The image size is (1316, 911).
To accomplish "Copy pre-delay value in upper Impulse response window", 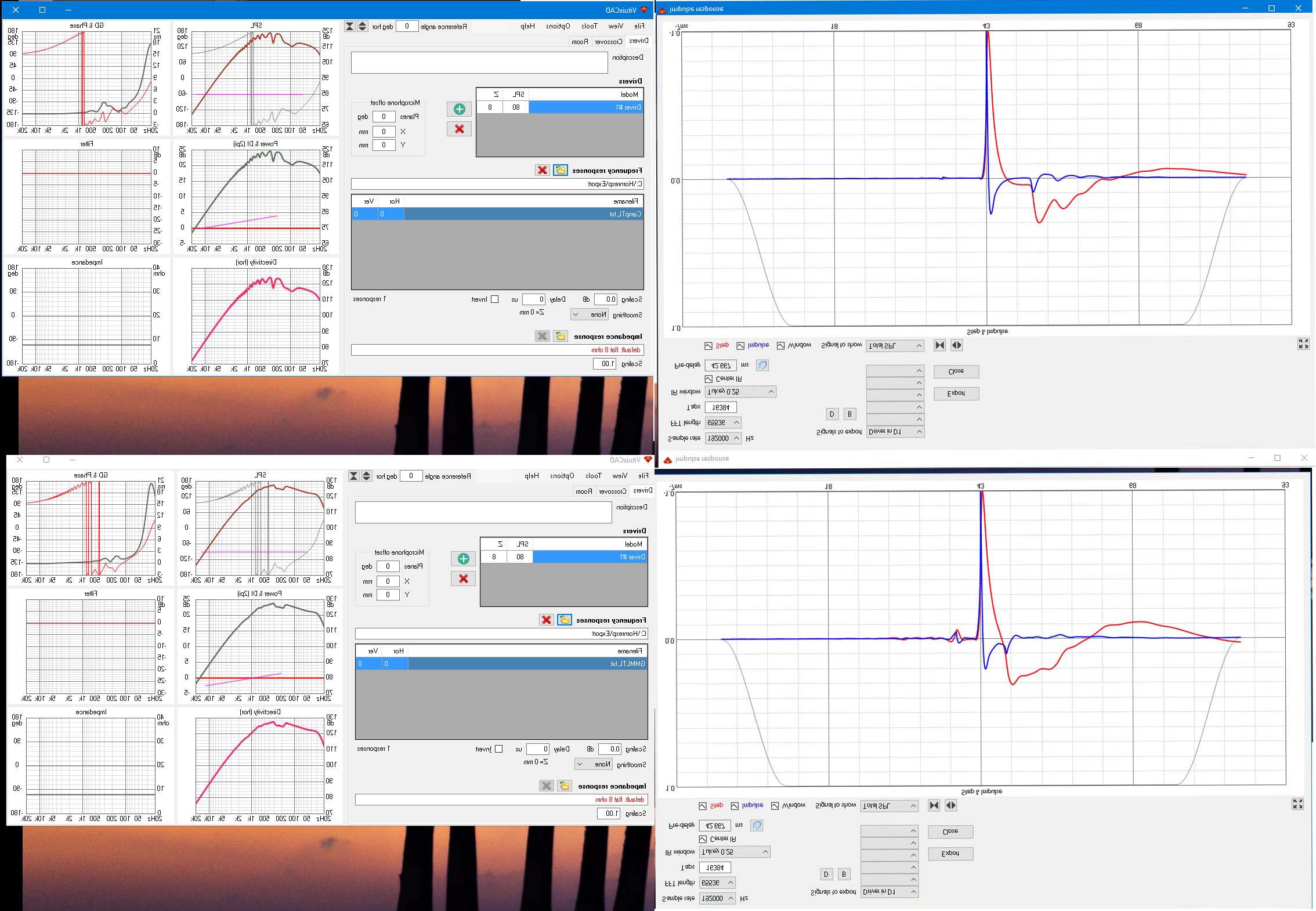I will pos(763,365).
